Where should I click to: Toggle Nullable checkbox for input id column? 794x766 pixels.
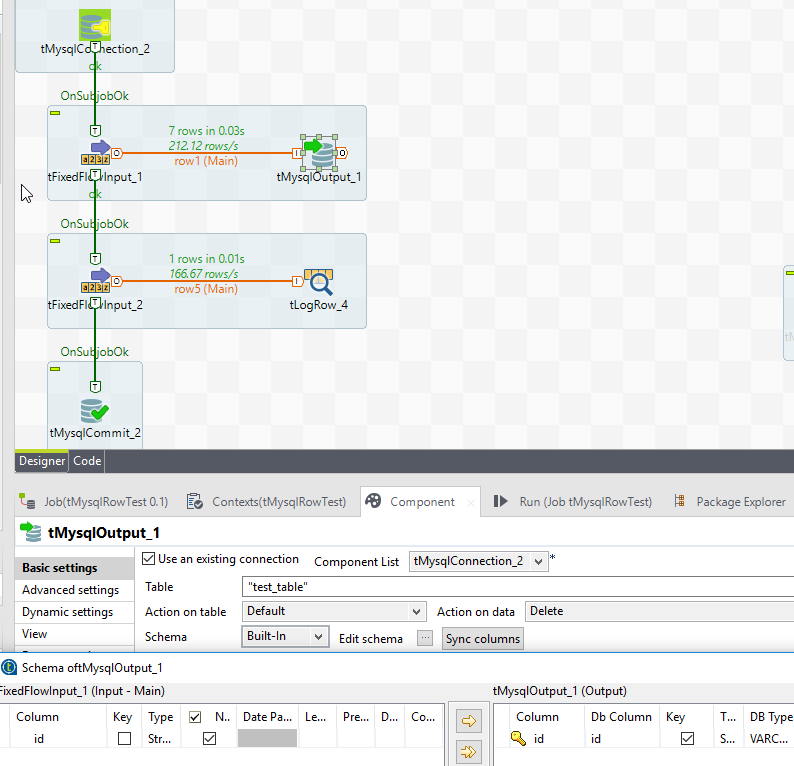pyautogui.click(x=209, y=739)
